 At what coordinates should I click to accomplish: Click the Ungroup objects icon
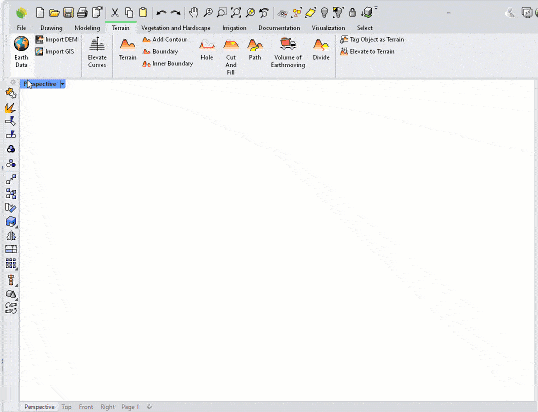[11, 163]
